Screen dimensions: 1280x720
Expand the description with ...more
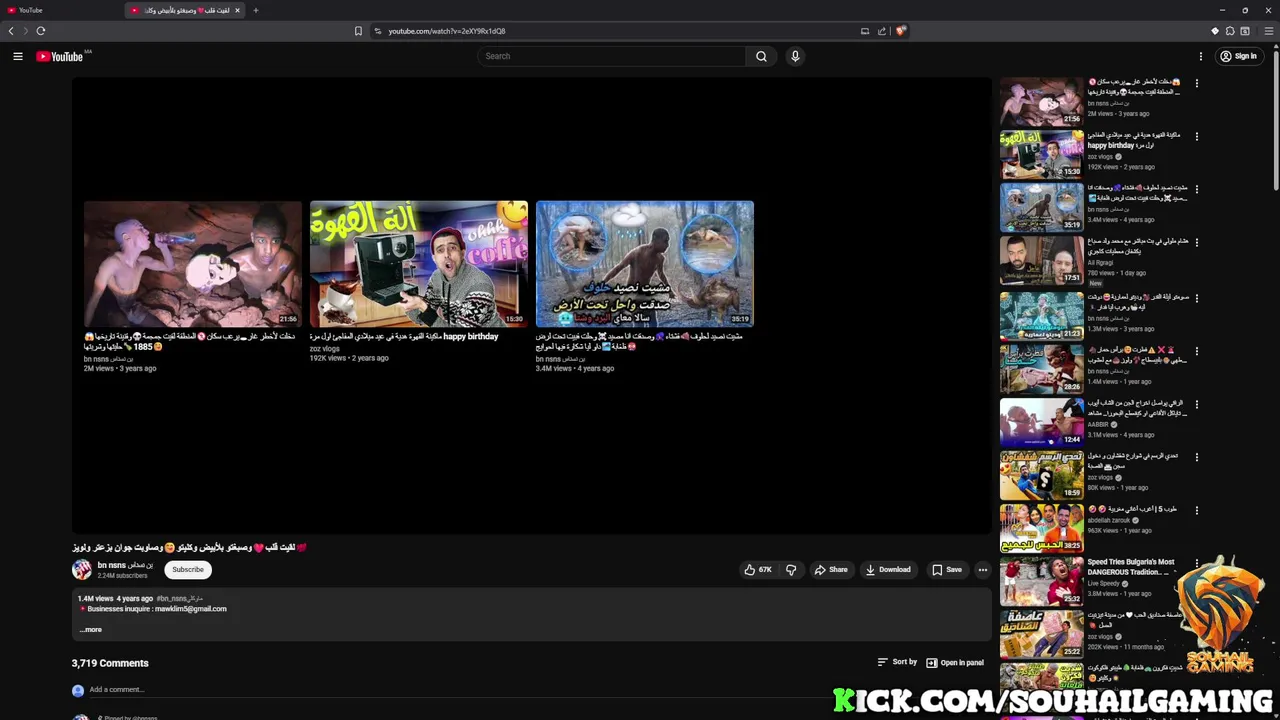90,630
